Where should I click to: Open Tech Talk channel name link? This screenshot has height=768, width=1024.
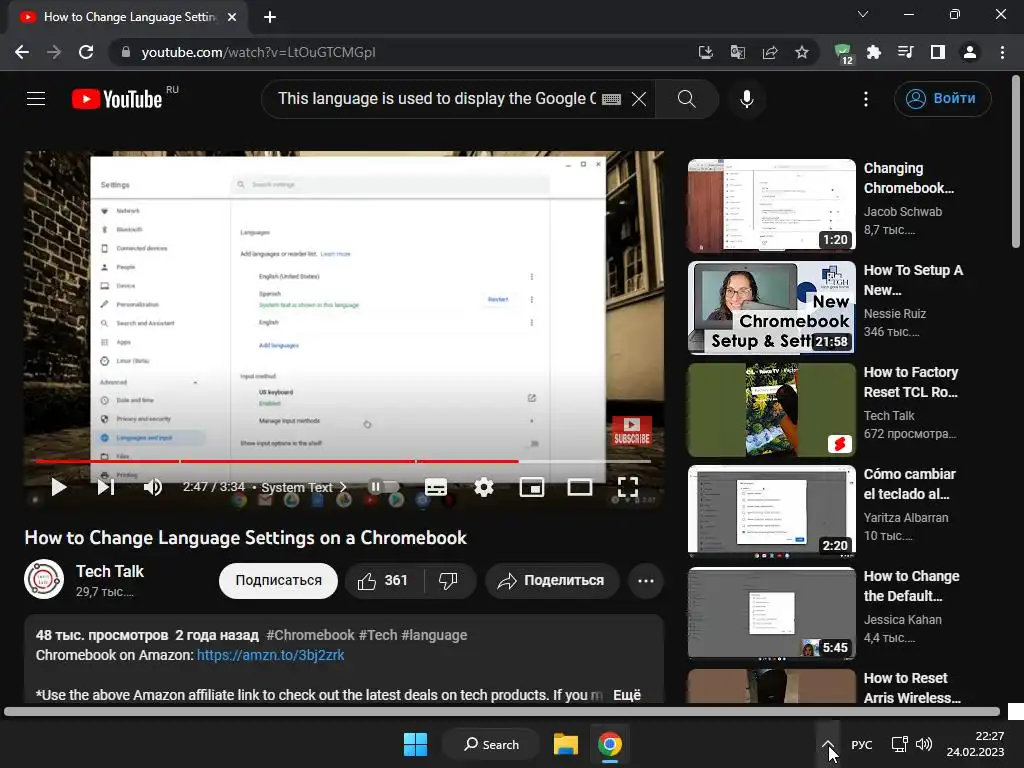tap(110, 571)
